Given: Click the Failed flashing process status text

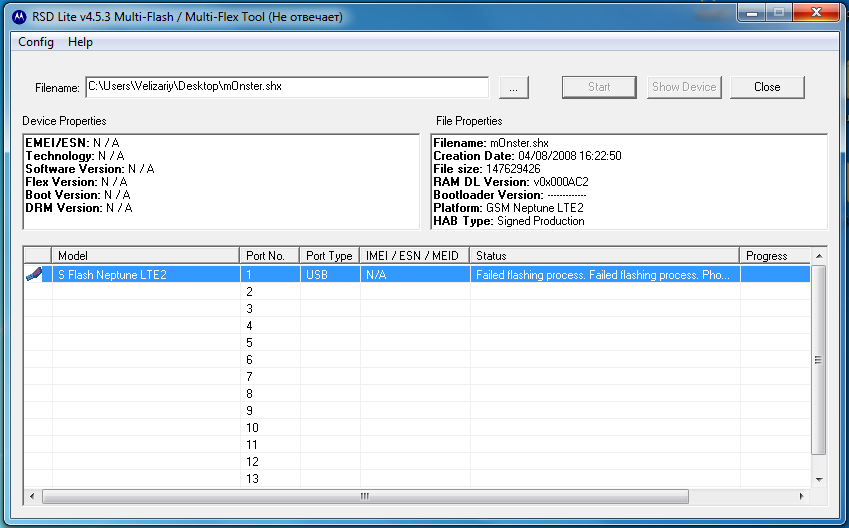Looking at the screenshot, I should (x=603, y=275).
